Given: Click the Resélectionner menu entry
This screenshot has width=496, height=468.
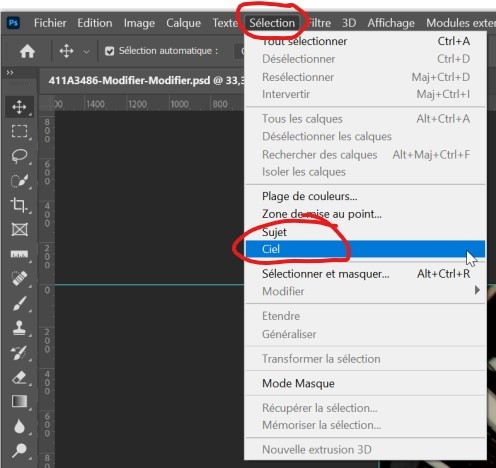Looking at the screenshot, I should 365,77.
